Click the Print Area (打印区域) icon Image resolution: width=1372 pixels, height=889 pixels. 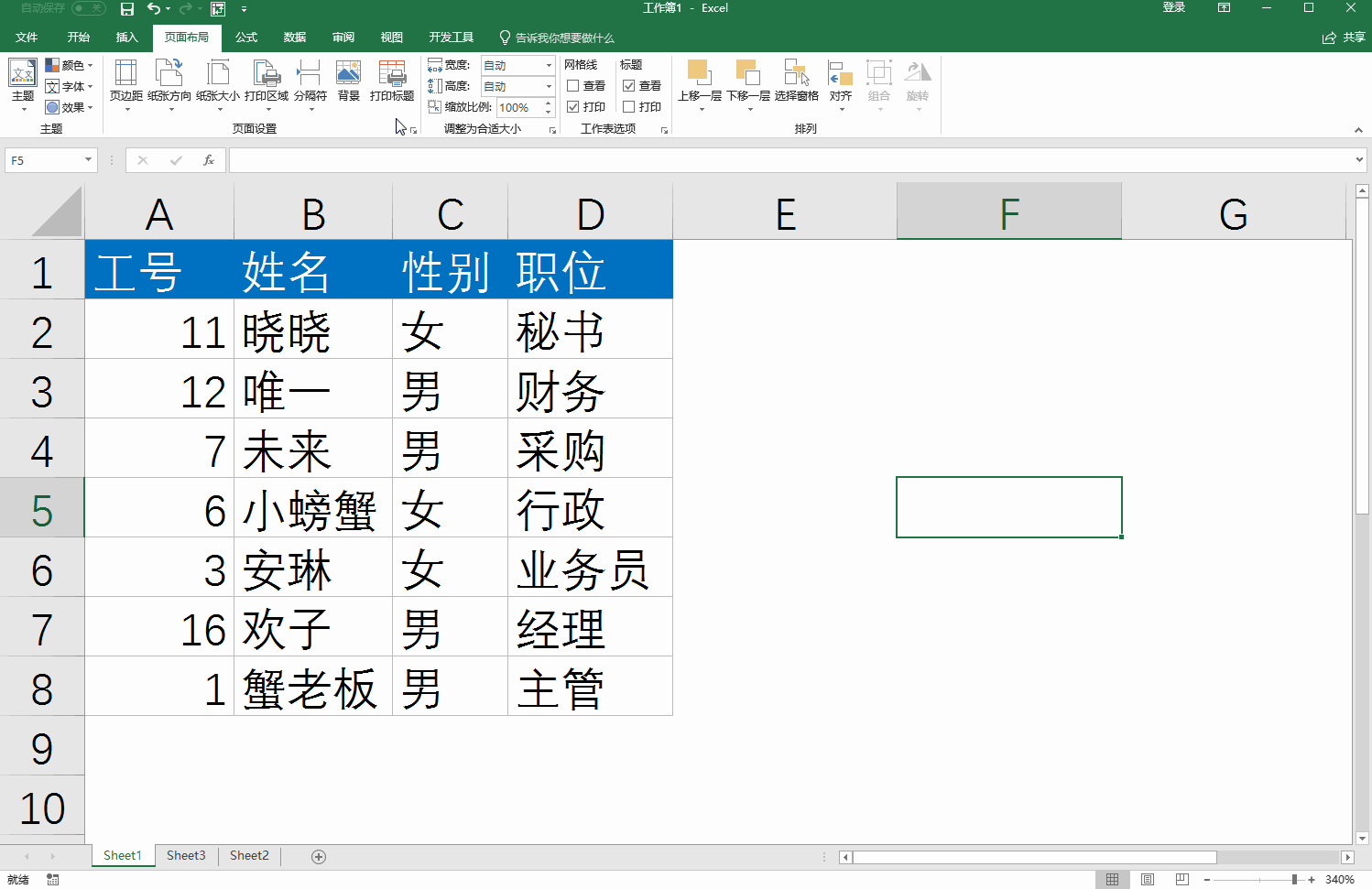tap(267, 84)
